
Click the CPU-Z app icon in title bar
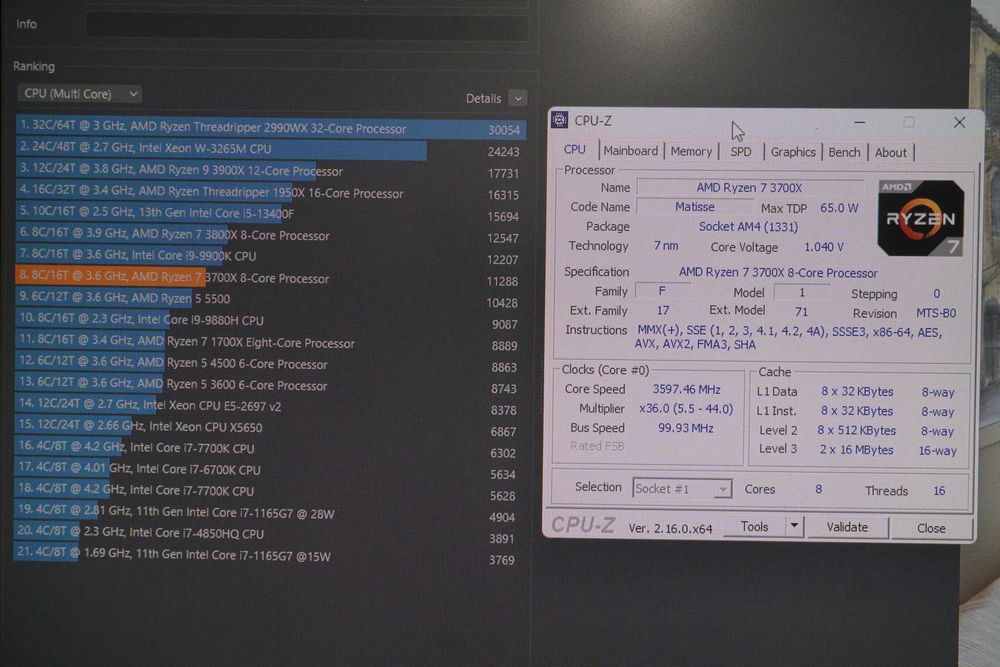click(x=559, y=120)
